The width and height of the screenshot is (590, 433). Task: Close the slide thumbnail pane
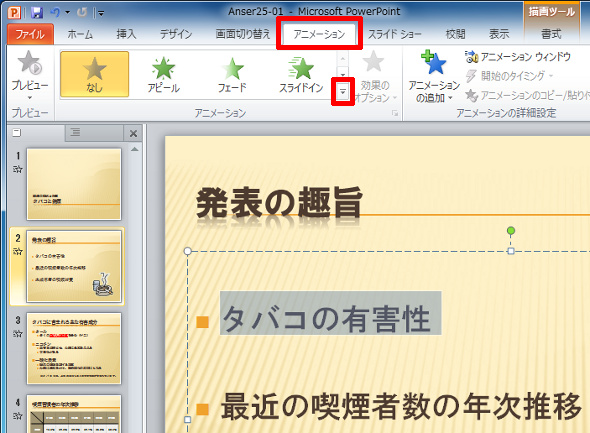(x=133, y=134)
